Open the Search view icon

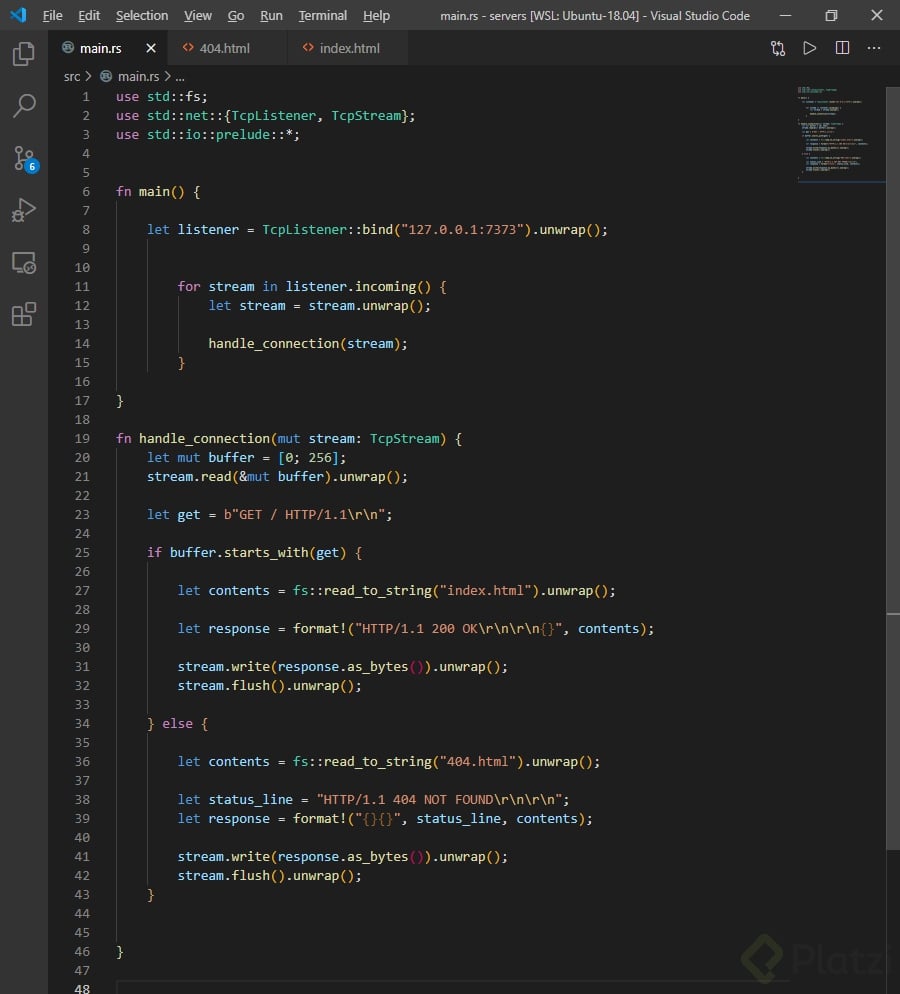pos(24,106)
